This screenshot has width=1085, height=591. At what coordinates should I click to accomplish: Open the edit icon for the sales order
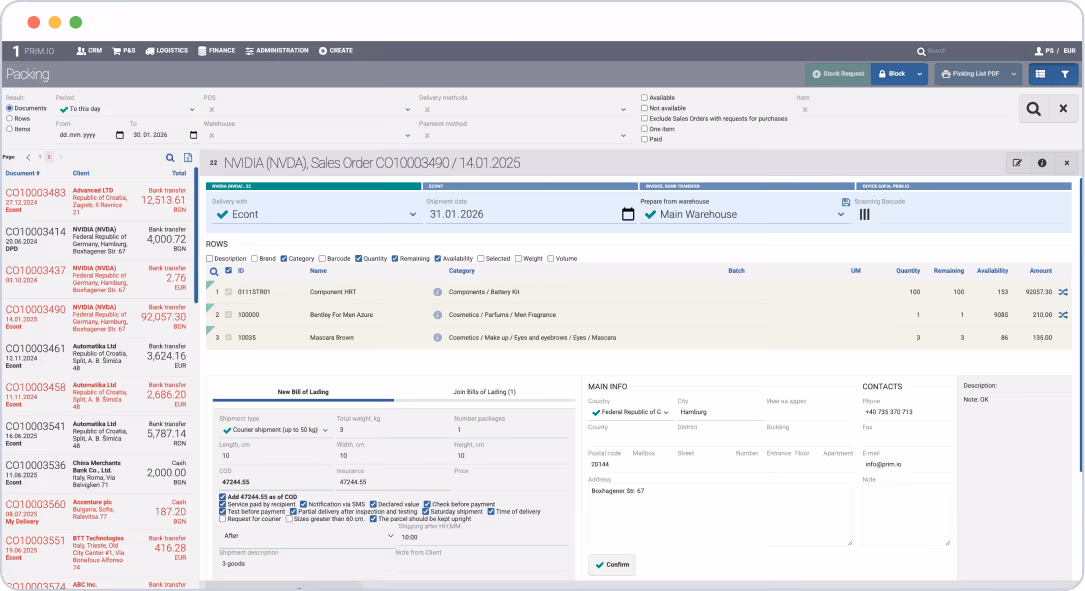pyautogui.click(x=1016, y=163)
